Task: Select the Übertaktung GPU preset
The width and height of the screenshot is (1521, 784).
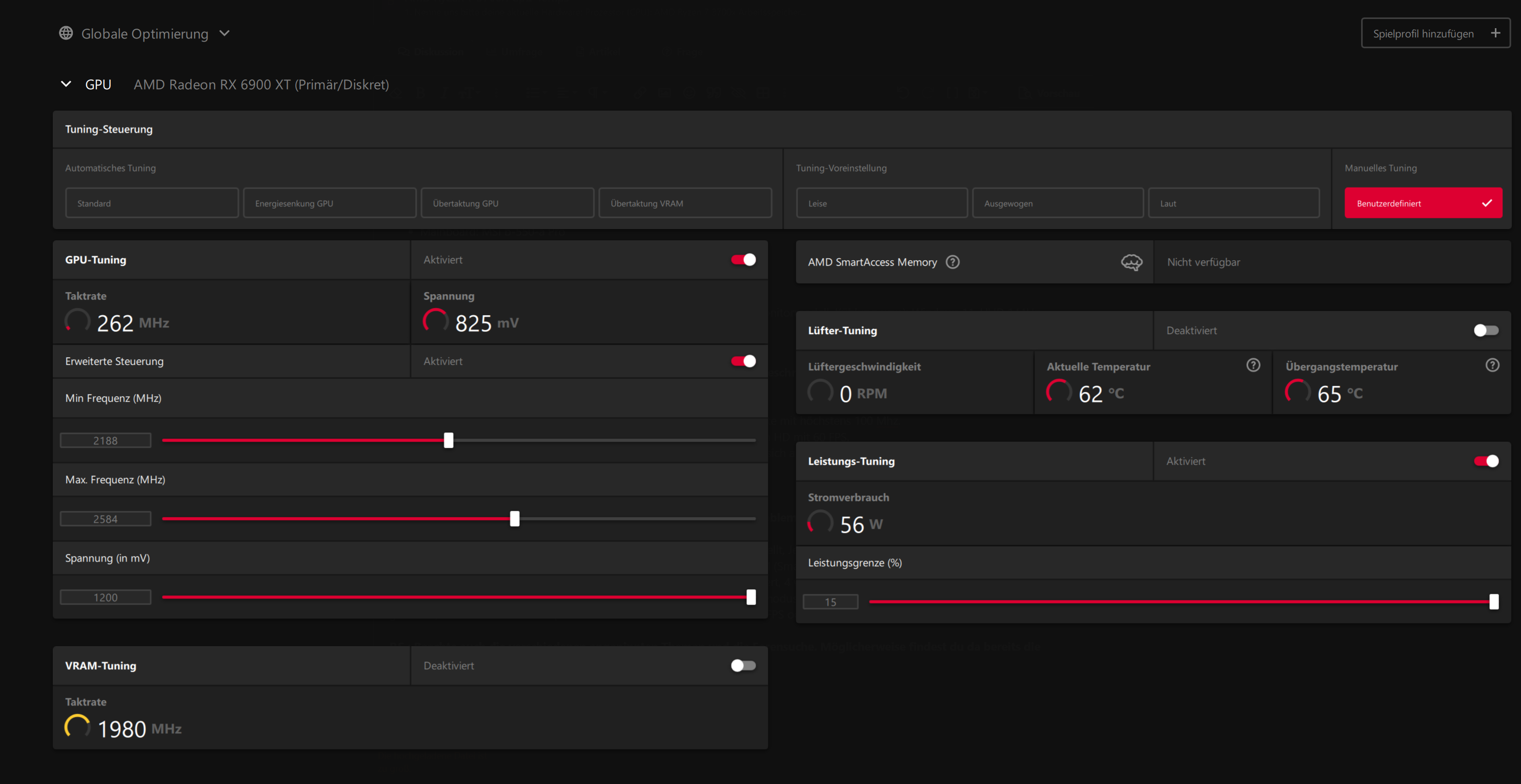Action: 507,203
